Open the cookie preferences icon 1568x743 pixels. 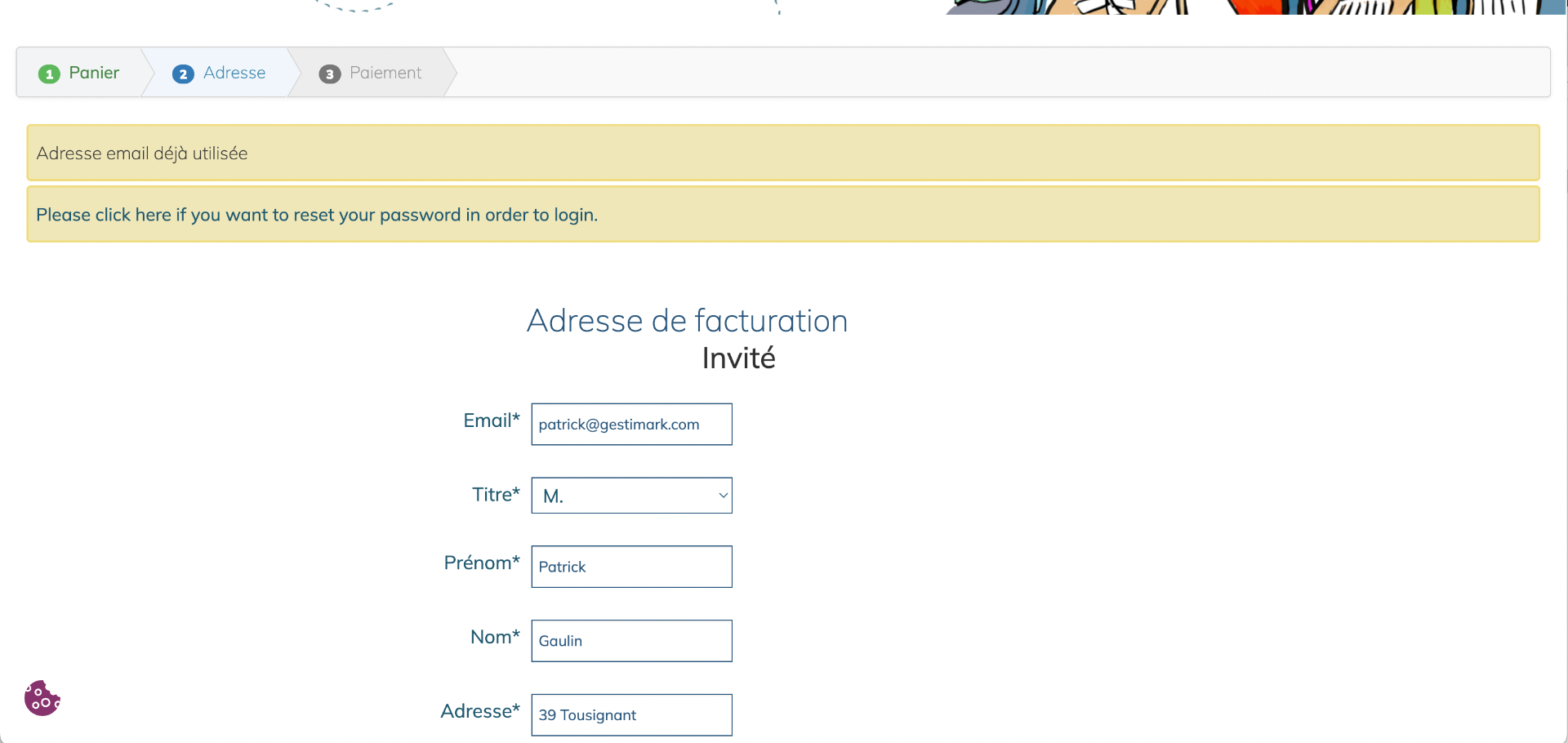(x=42, y=698)
